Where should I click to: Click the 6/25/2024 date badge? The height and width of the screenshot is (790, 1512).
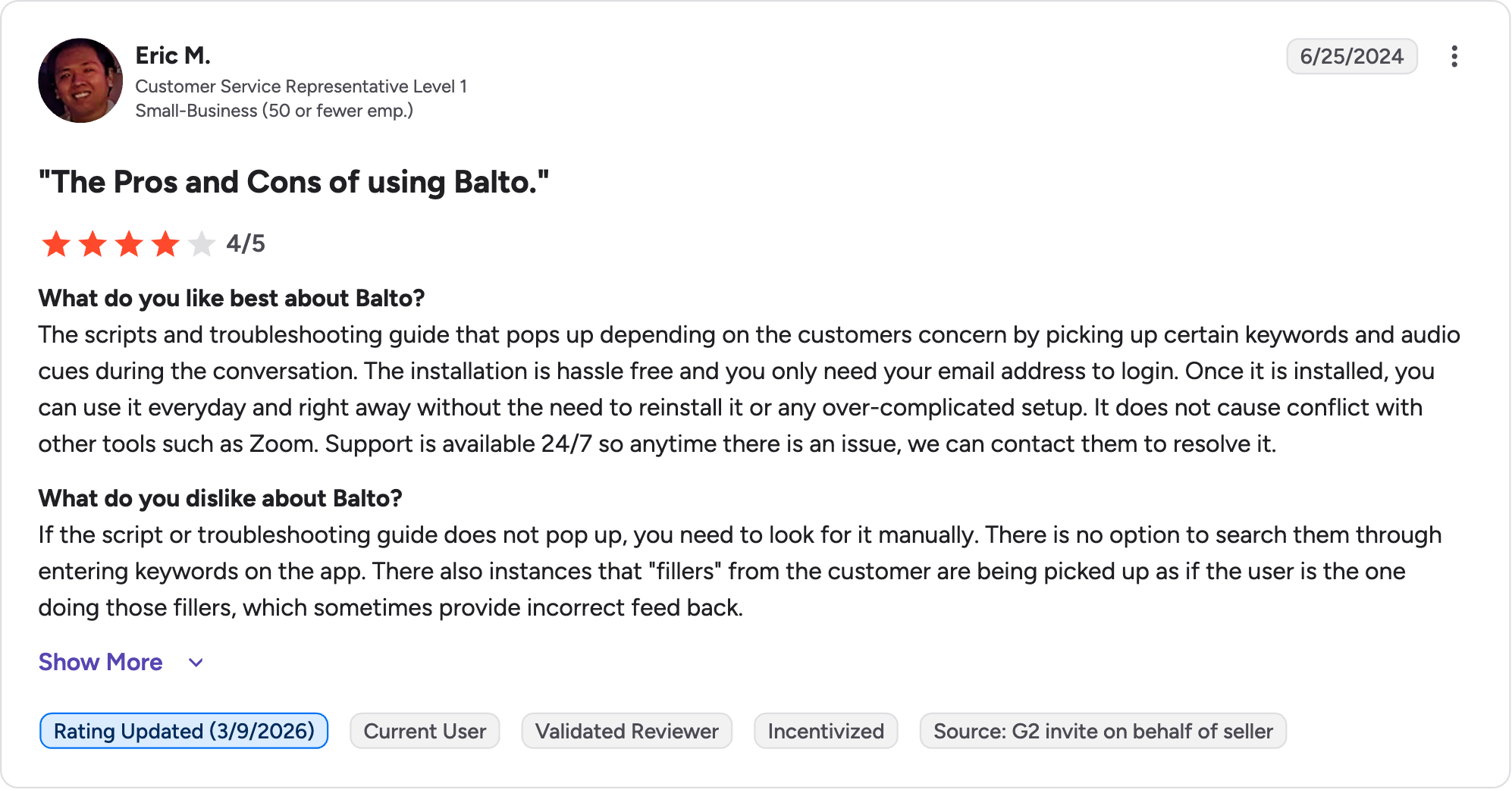(1351, 56)
